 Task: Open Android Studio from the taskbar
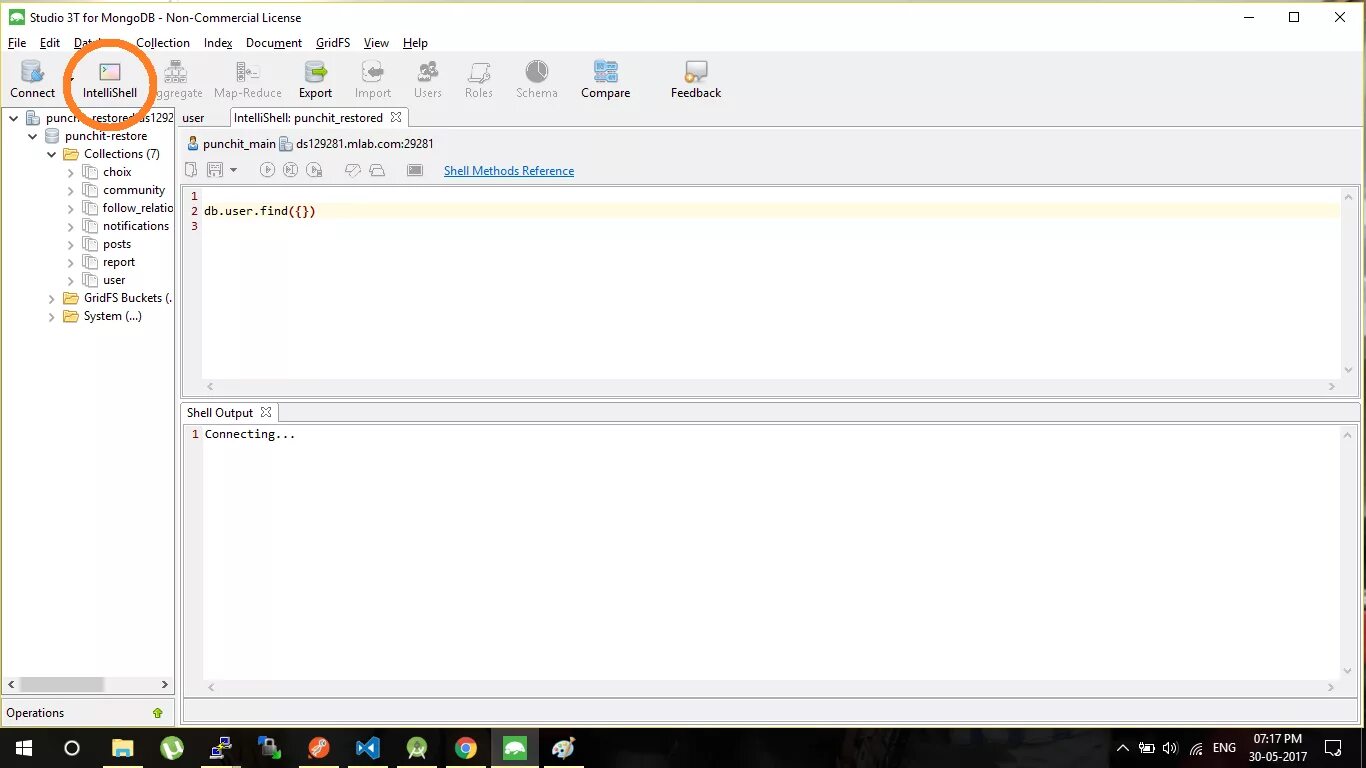click(x=417, y=748)
